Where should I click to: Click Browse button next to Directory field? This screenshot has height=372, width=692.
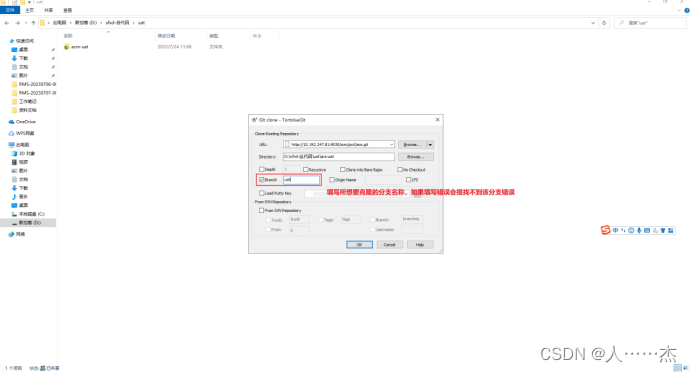tap(416, 157)
